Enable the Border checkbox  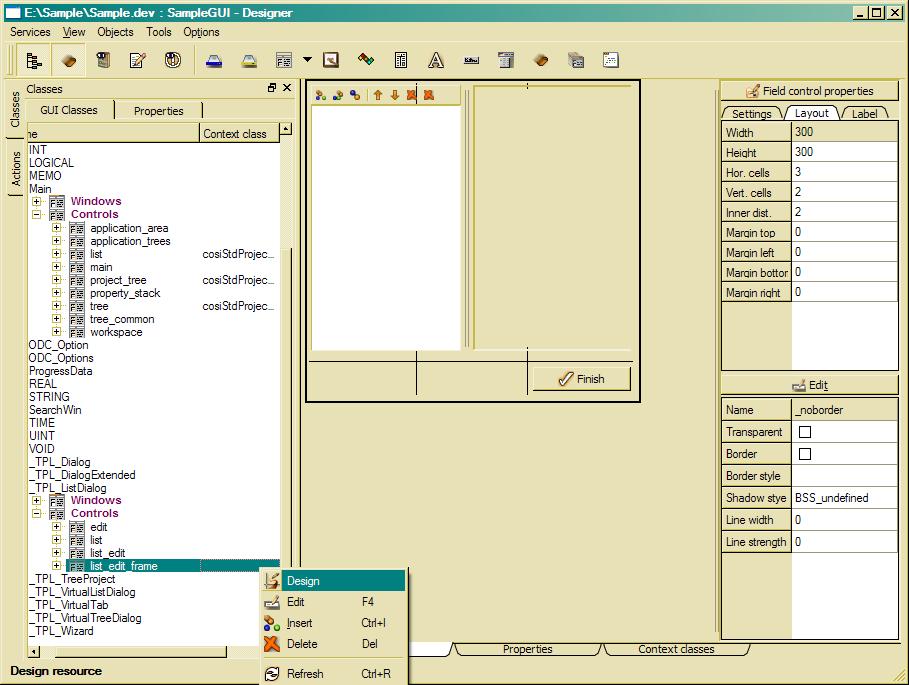tap(804, 454)
